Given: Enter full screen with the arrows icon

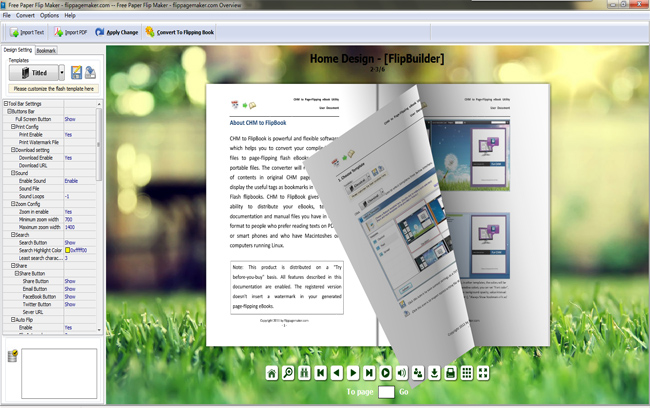Looking at the screenshot, I should 483,373.
